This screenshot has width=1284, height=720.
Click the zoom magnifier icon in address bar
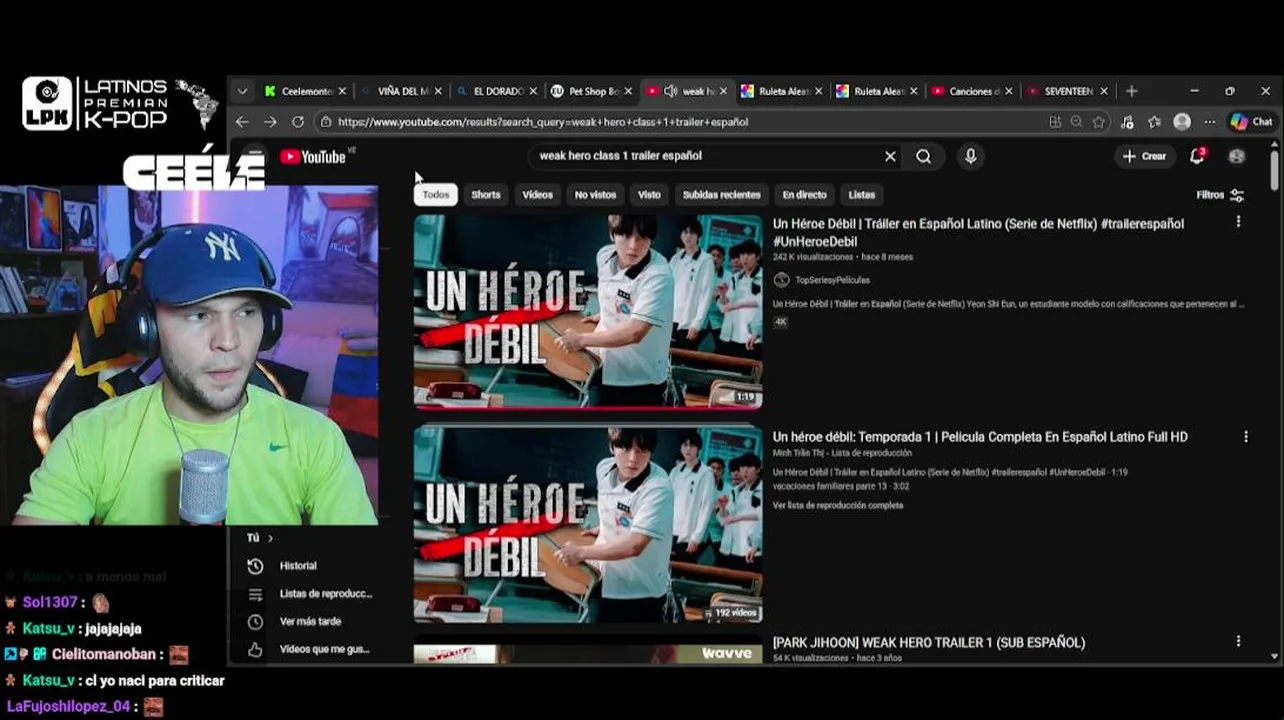click(x=1076, y=122)
